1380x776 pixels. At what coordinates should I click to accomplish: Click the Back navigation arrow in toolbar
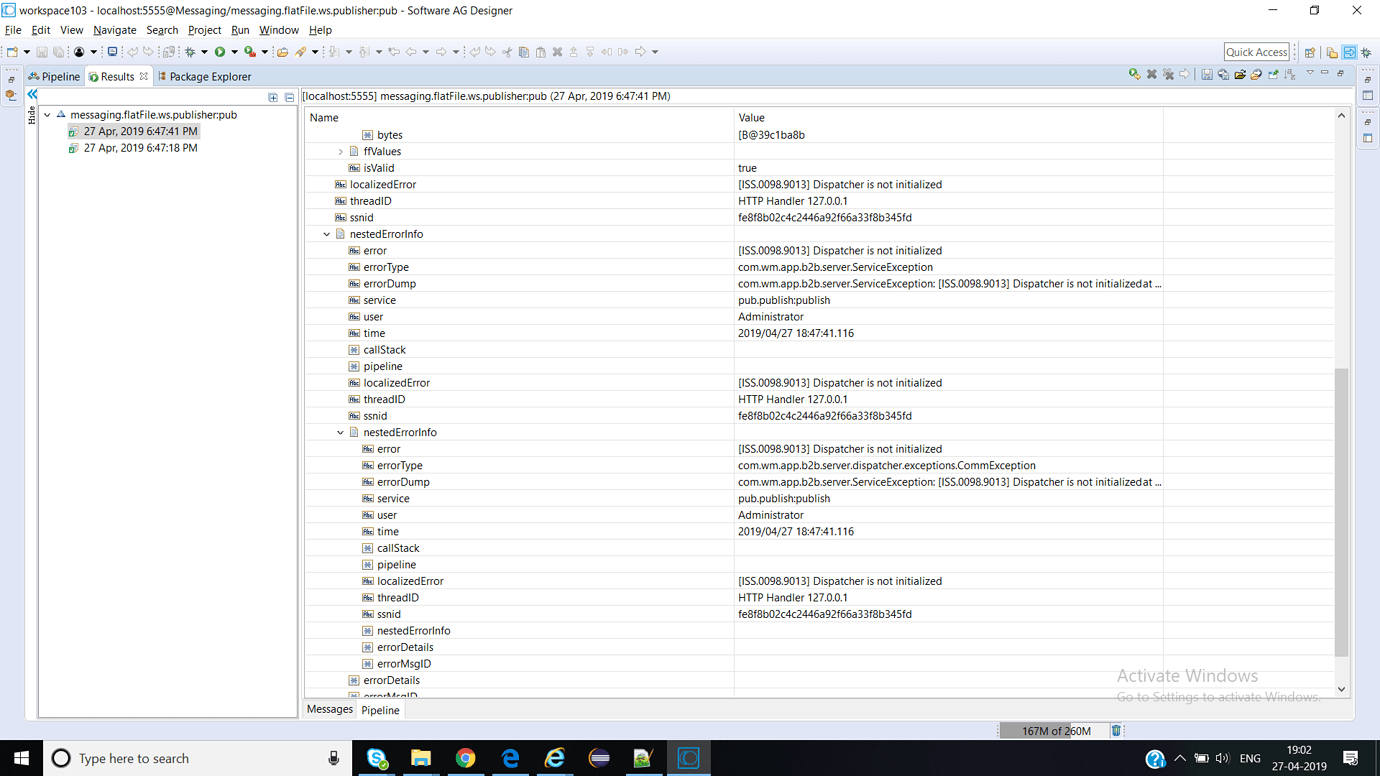coord(411,52)
